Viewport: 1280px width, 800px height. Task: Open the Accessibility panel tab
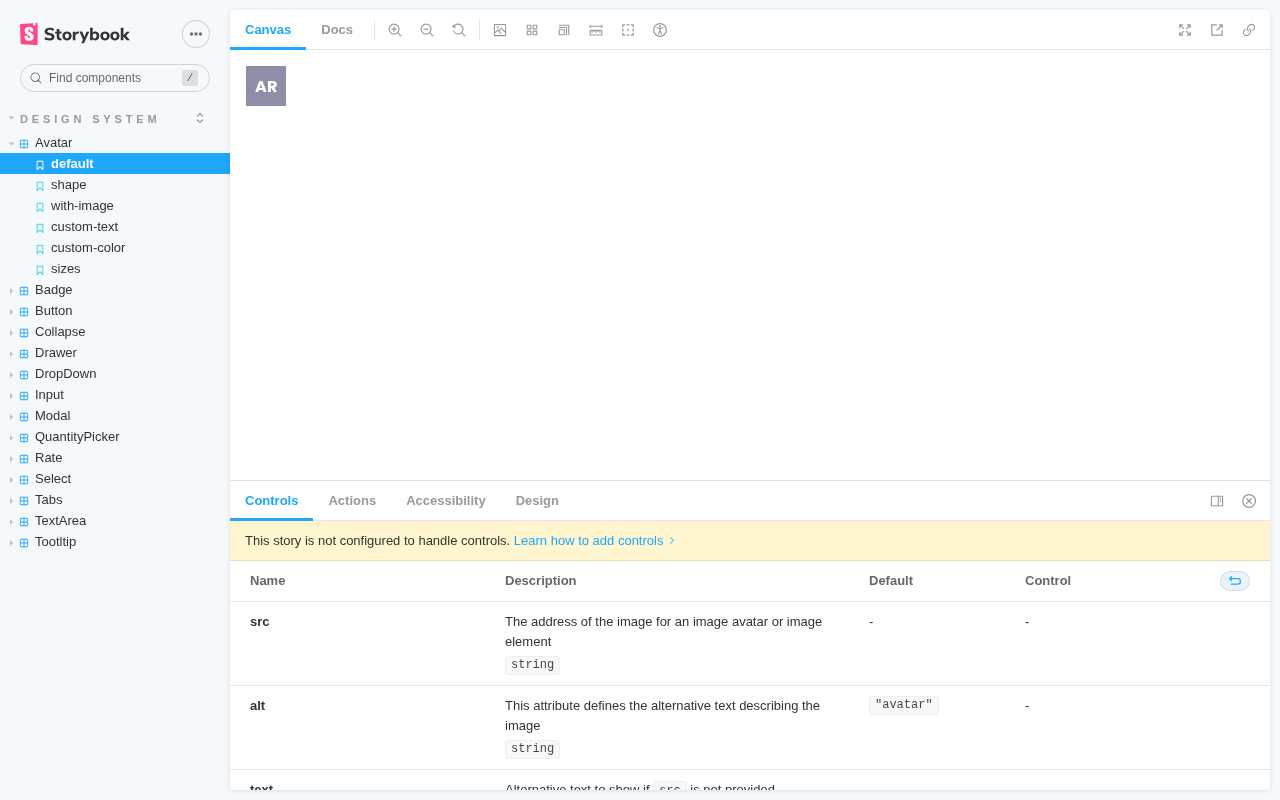[445, 501]
